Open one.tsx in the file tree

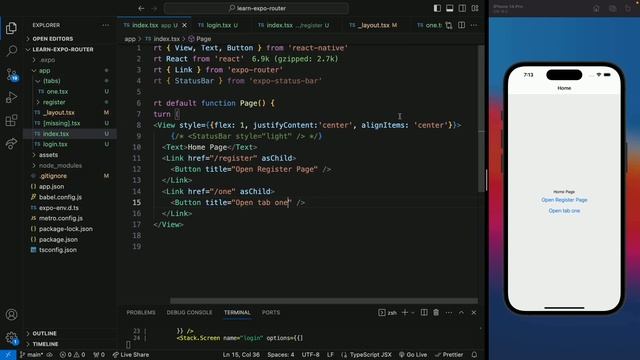click(x=57, y=92)
